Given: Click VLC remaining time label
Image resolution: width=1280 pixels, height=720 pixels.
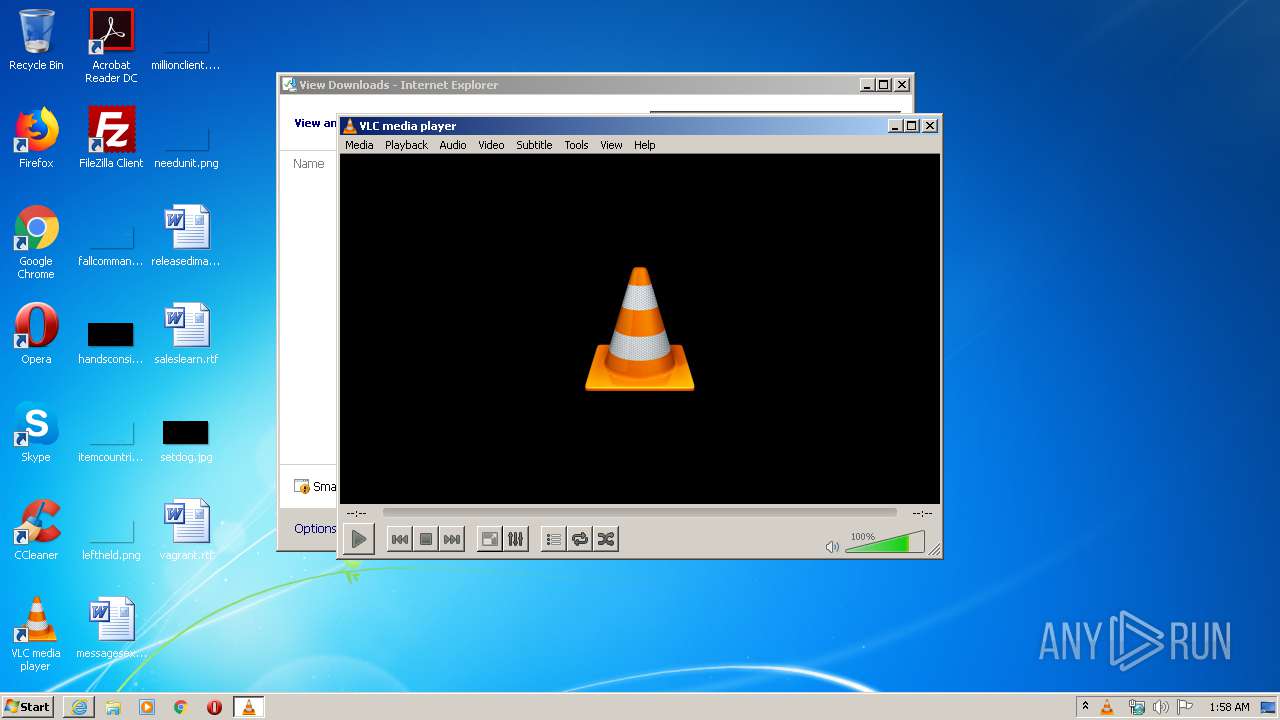Looking at the screenshot, I should [x=922, y=513].
